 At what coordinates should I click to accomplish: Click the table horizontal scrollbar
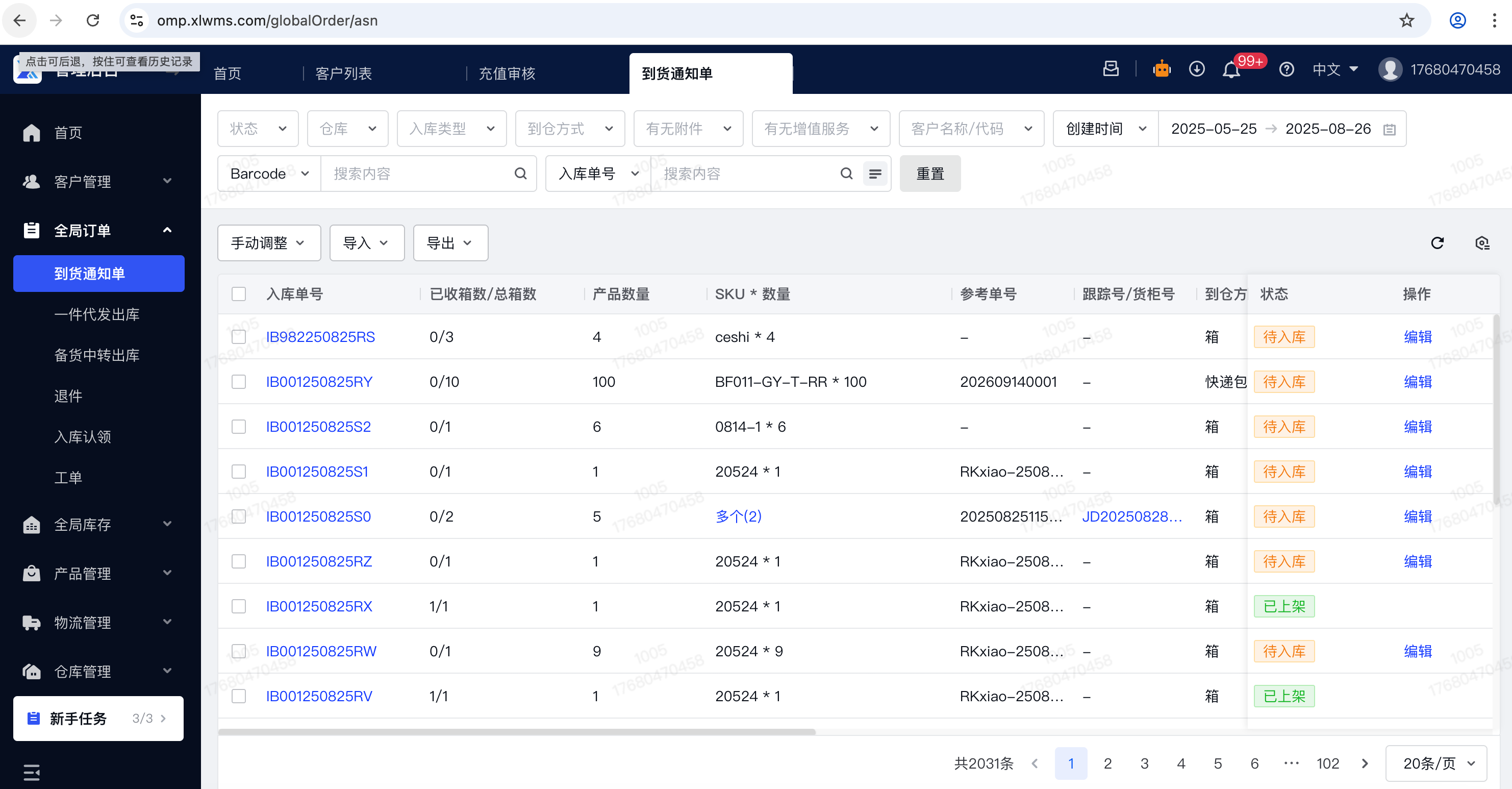tap(517, 731)
